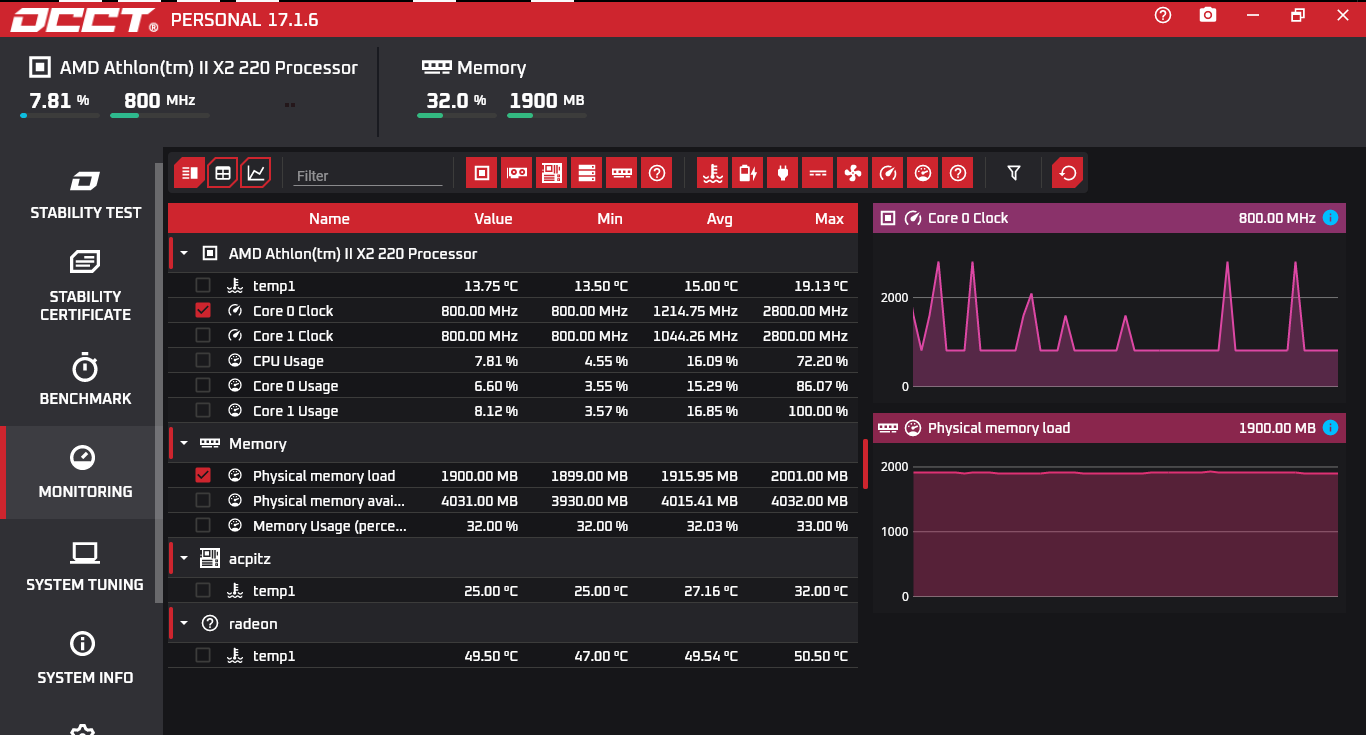Collapse the AMD Athlon II X2 220 Processor group
Screen dimensions: 1366x735
(x=184, y=254)
